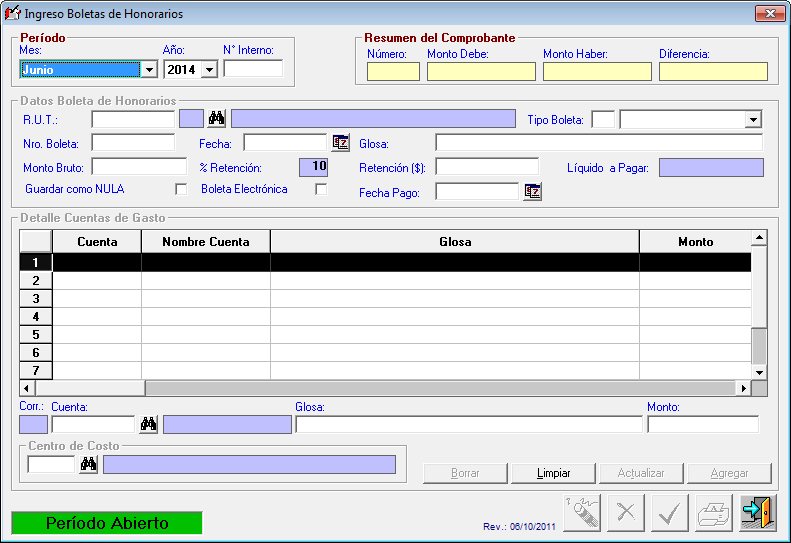Screen dimensions: 791x543
Task: Open the R.U.T. binoculars search
Action: [216, 119]
